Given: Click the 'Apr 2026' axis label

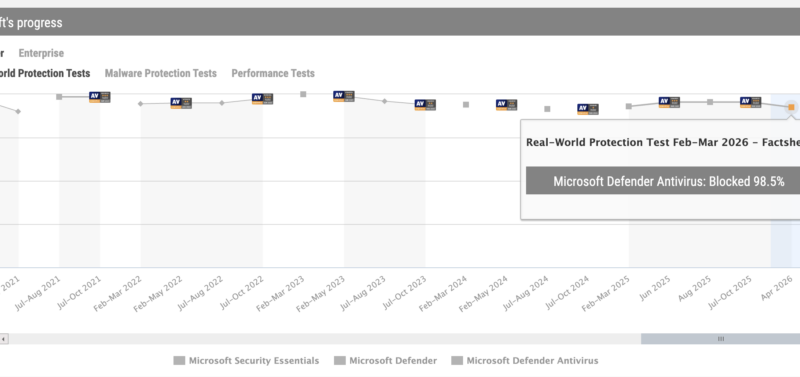Looking at the screenshot, I should 777,288.
